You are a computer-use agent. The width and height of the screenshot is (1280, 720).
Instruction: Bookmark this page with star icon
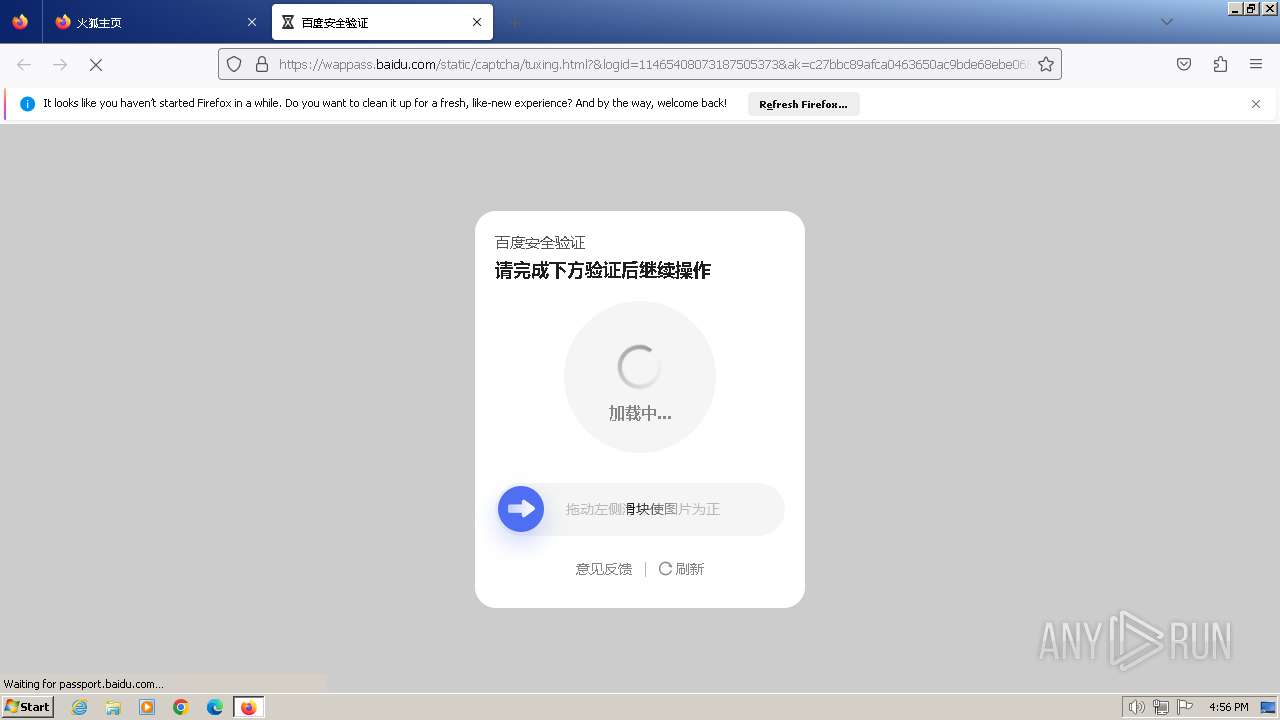1046,64
